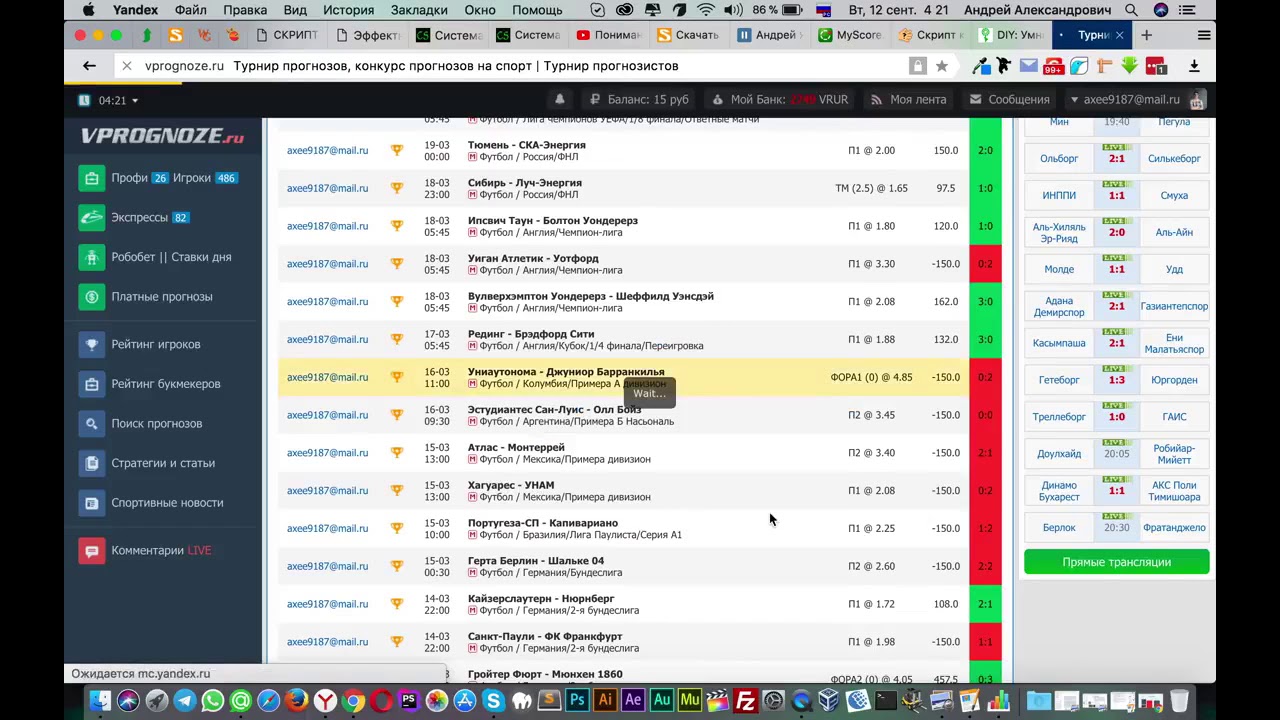Open Кайзерслаутерн - Нюрнберг match
The image size is (1280, 720).
tap(541, 599)
